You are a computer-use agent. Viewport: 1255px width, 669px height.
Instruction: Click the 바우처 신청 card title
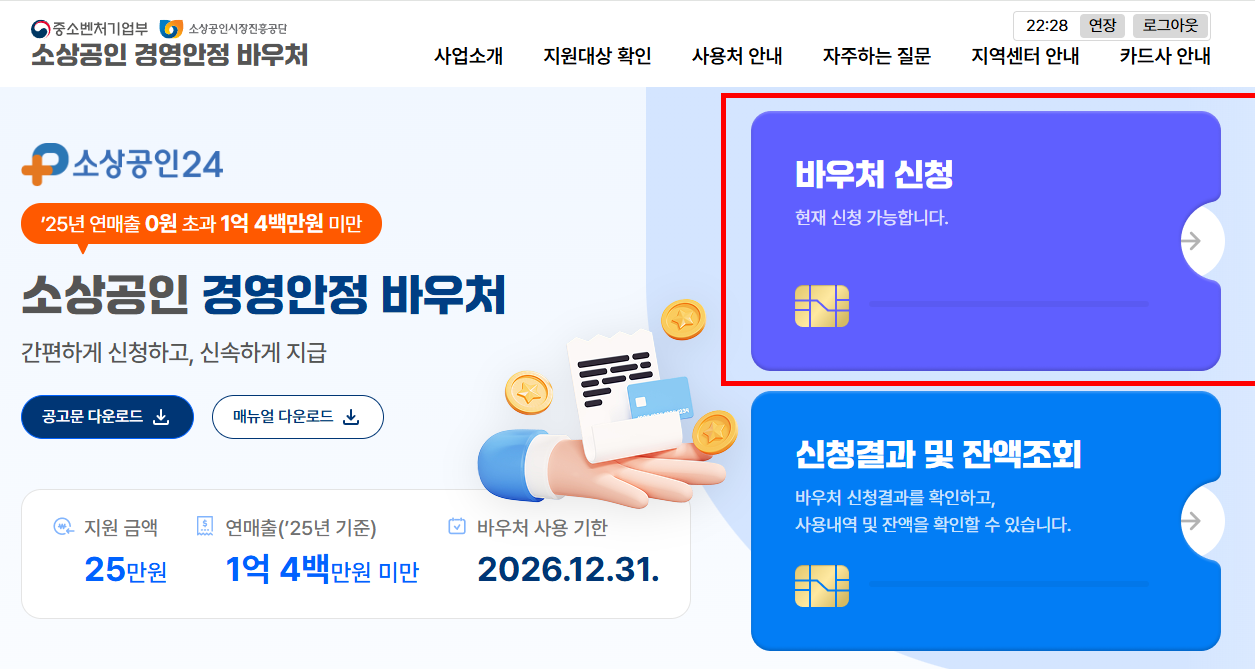(x=874, y=174)
